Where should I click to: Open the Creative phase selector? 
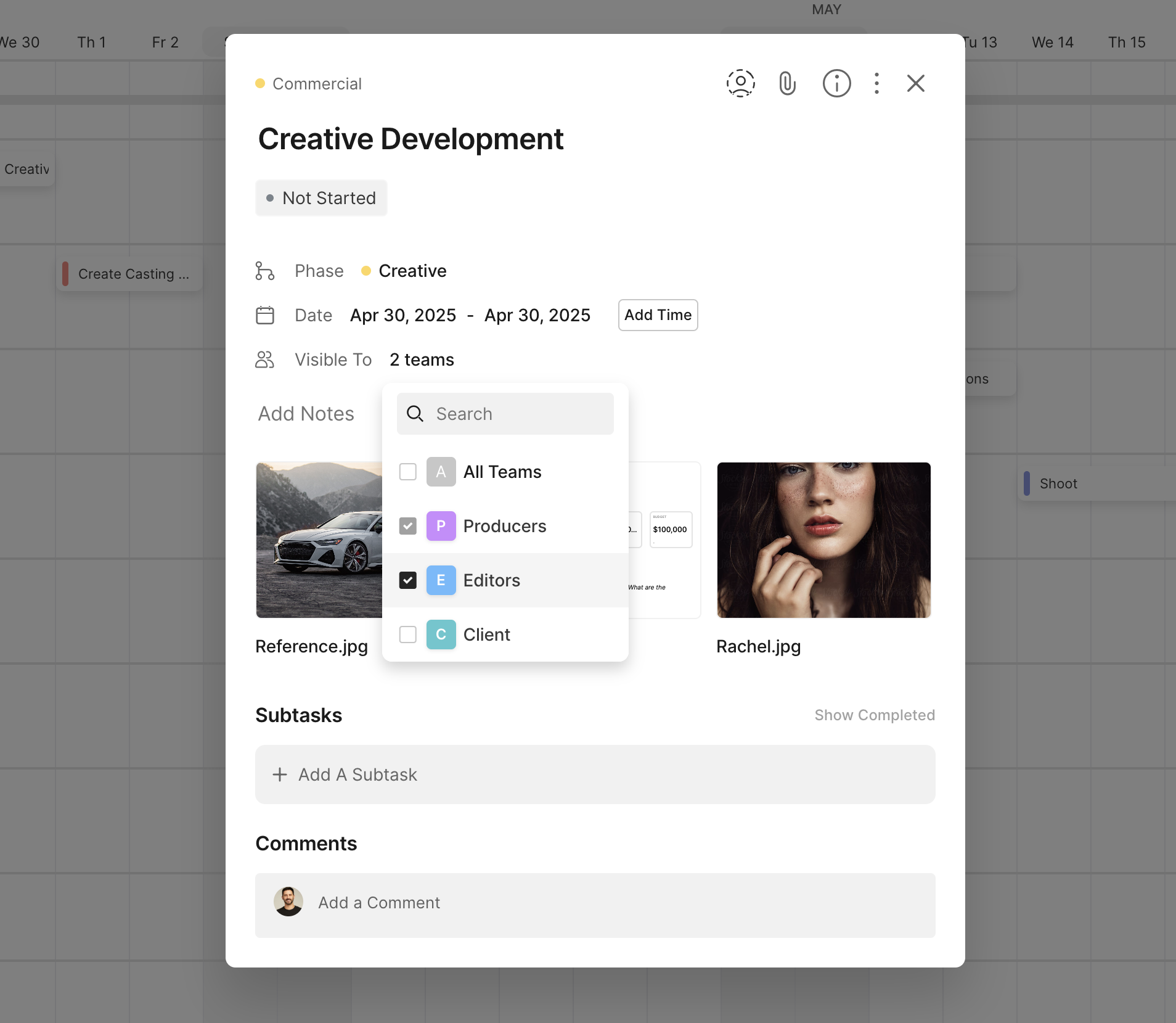(x=412, y=271)
